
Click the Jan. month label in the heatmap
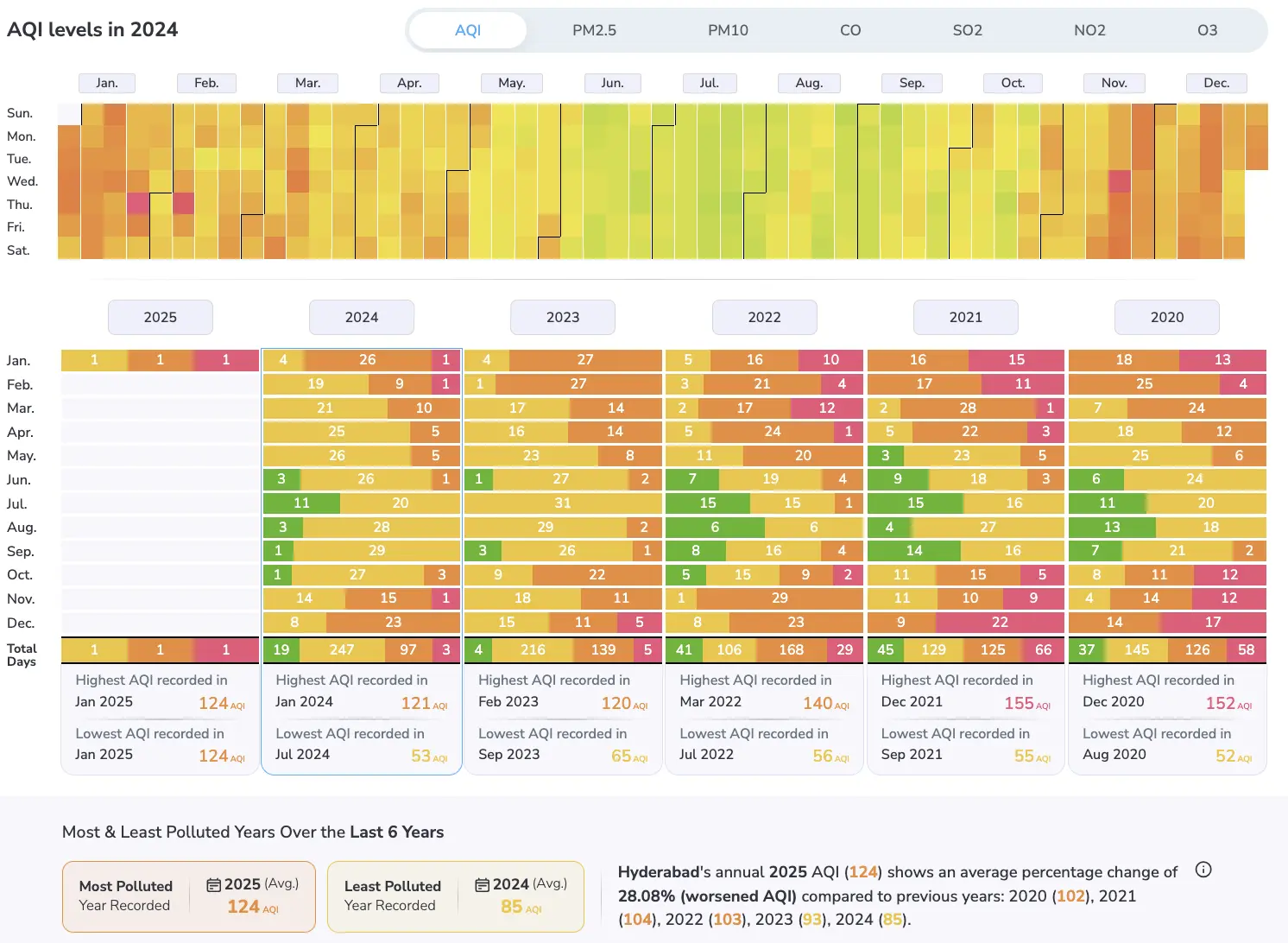107,83
